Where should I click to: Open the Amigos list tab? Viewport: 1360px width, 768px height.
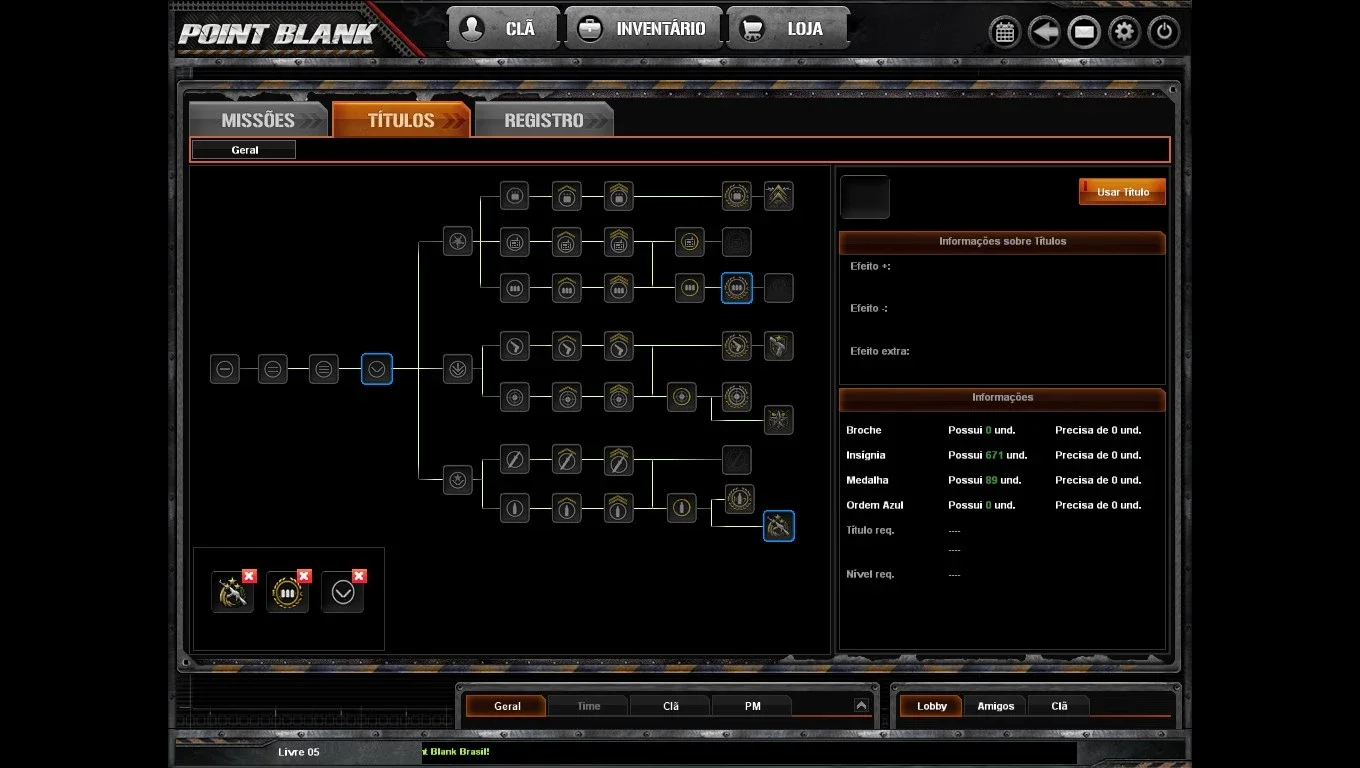click(996, 706)
